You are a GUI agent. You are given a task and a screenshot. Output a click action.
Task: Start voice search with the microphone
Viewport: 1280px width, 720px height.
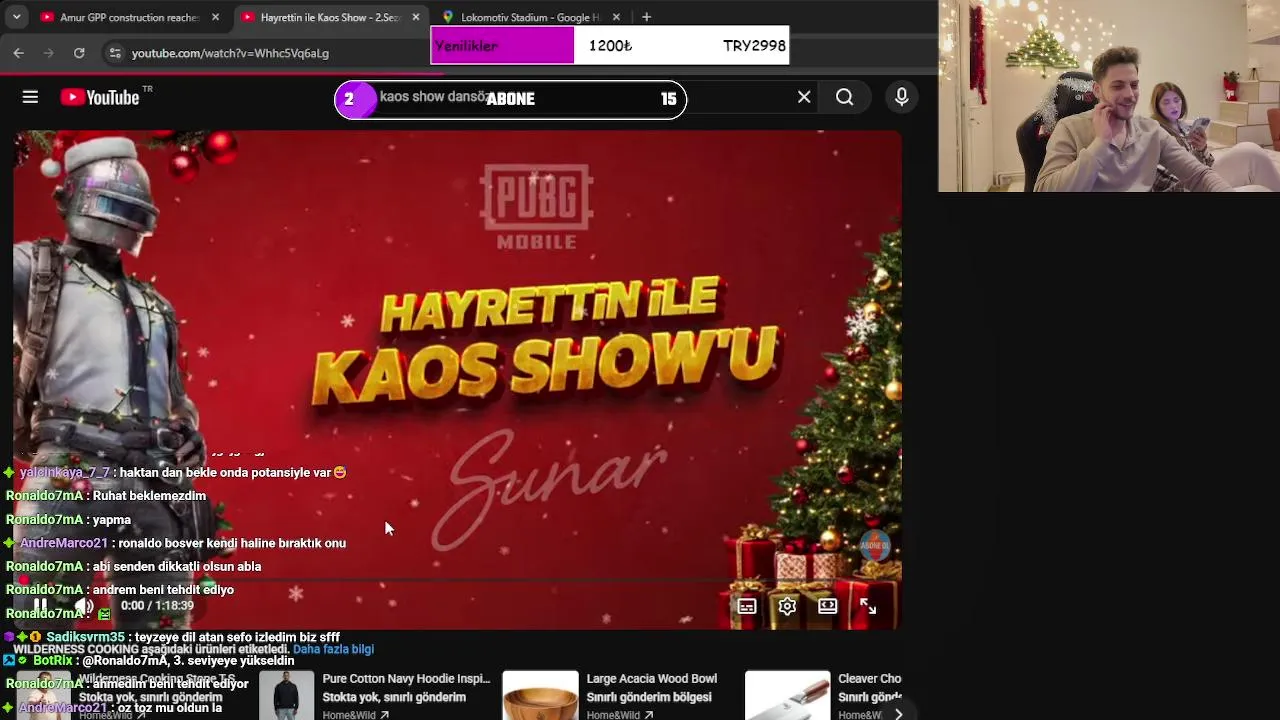point(902,97)
